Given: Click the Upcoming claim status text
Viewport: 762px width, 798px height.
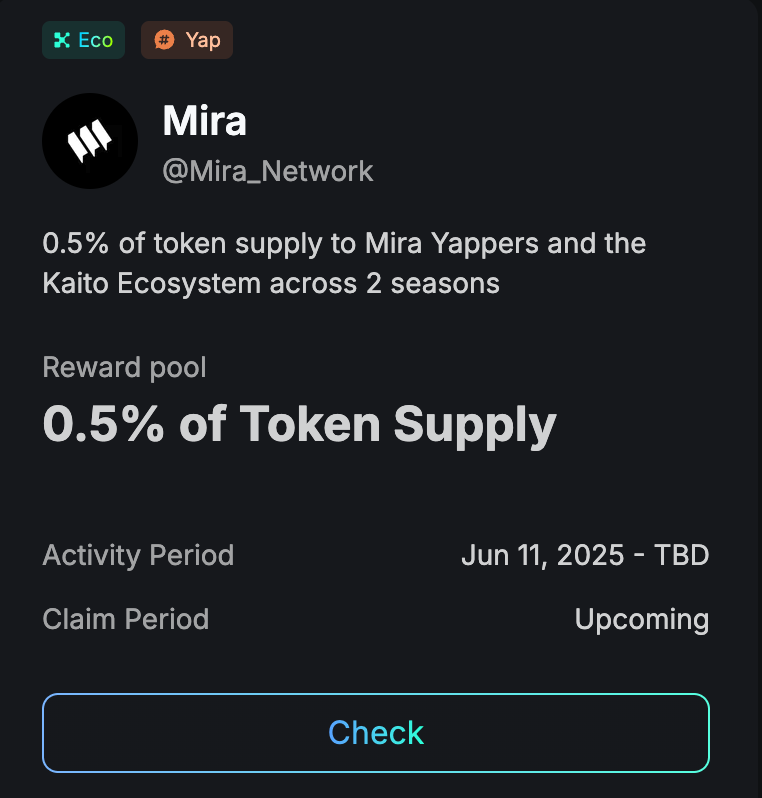Looking at the screenshot, I should (642, 619).
